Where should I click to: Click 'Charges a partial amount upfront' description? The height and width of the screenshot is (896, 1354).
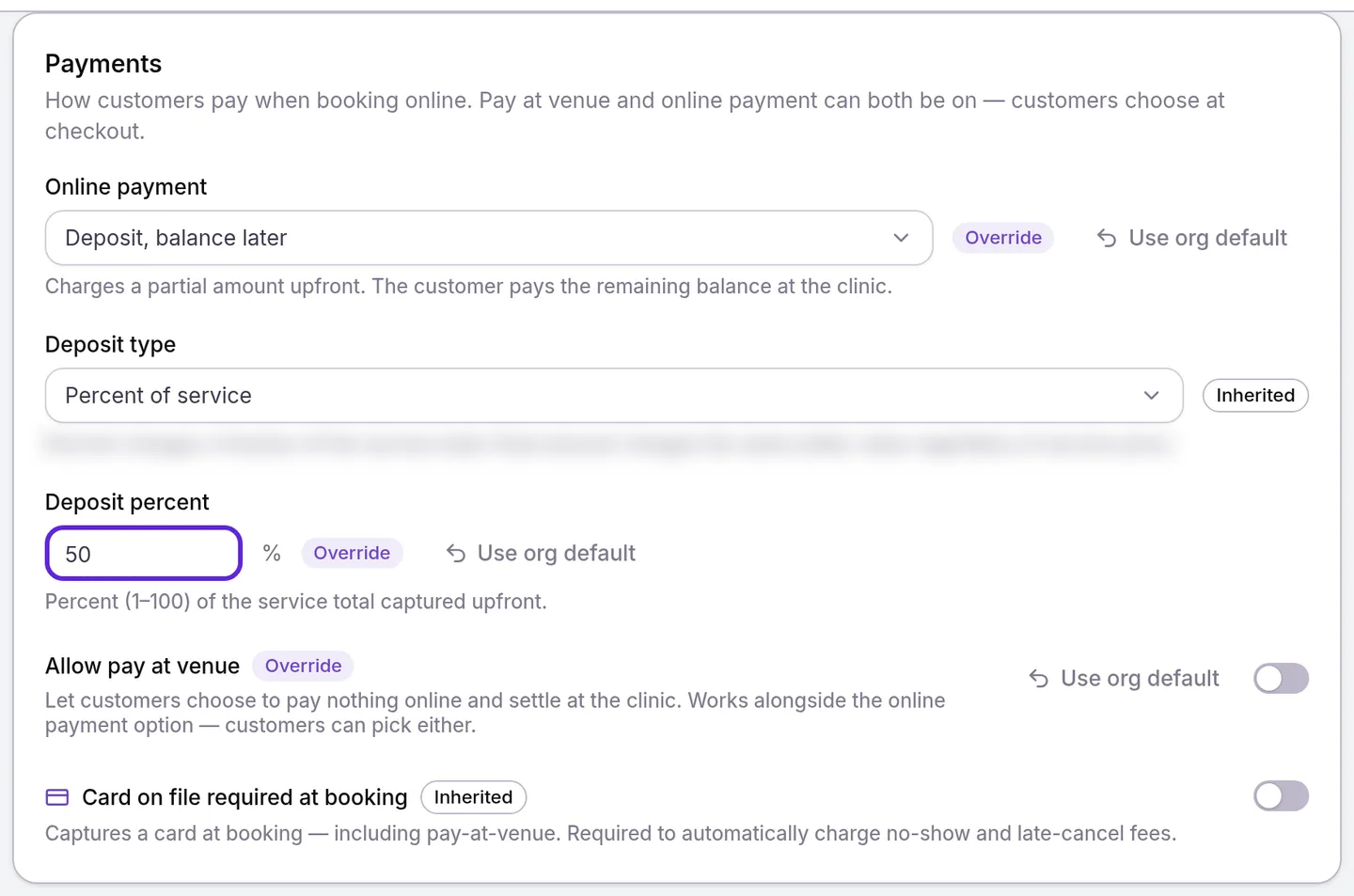468,287
